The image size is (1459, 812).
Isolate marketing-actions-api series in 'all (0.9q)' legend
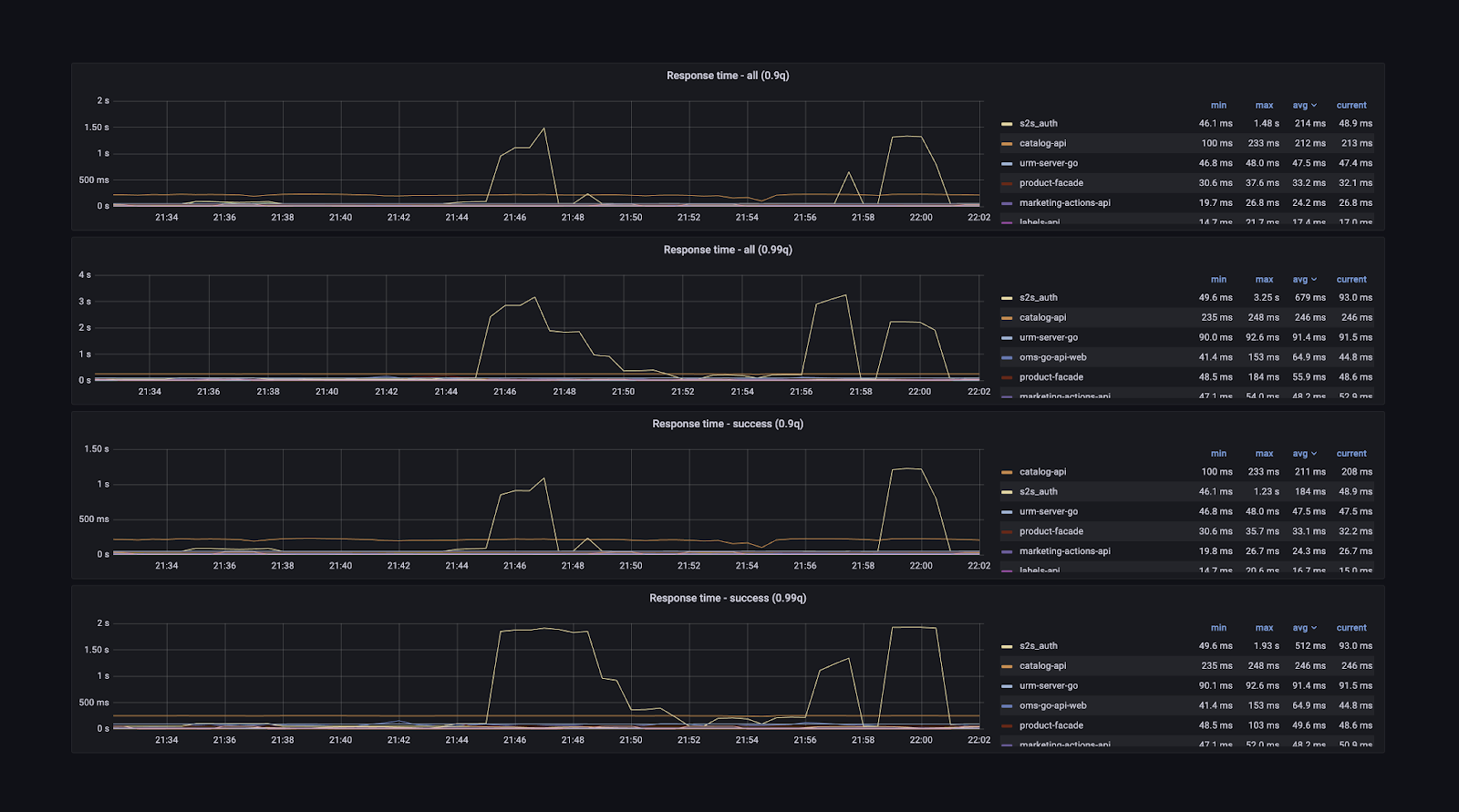pyautogui.click(x=1065, y=203)
